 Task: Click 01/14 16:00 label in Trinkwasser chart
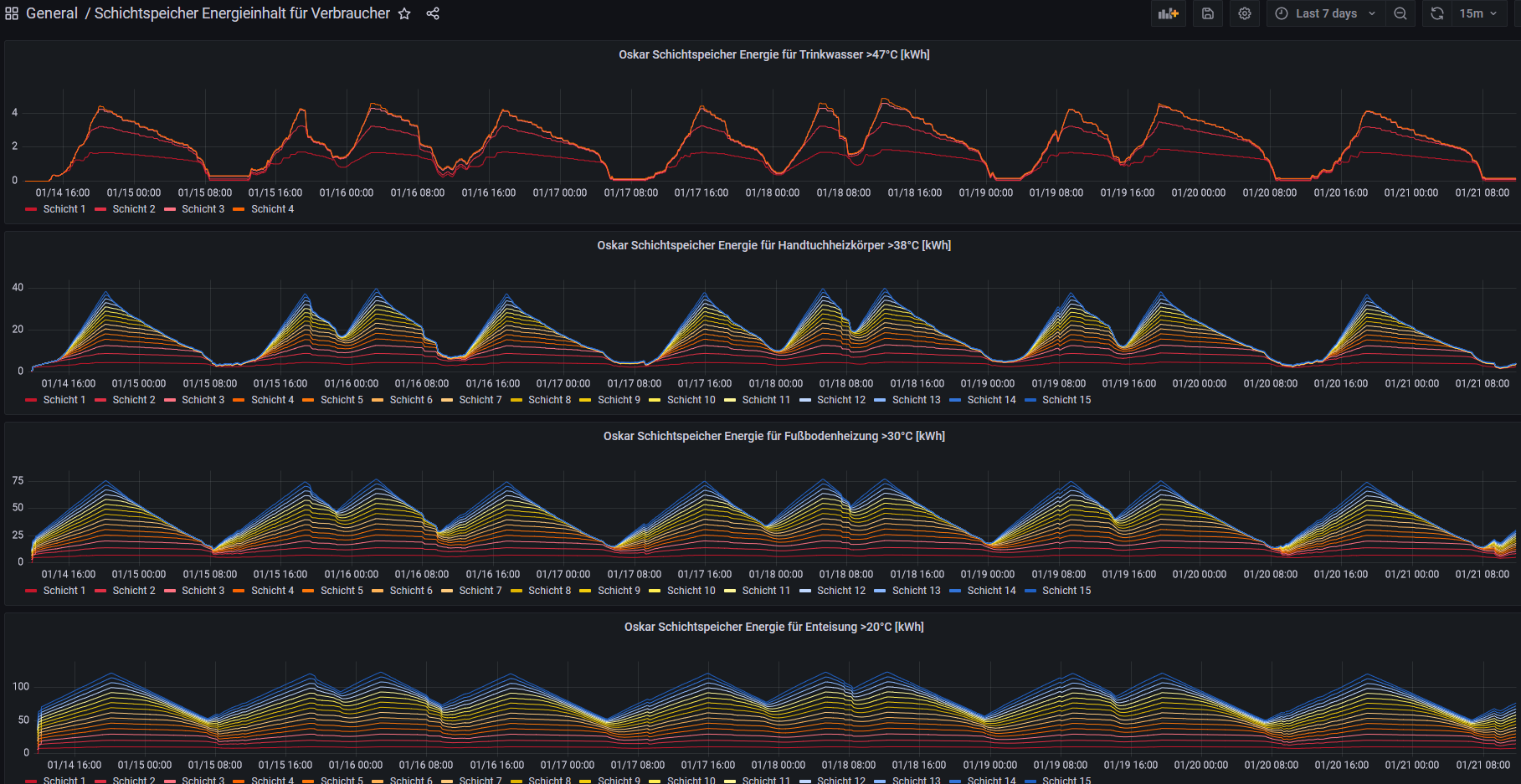click(x=63, y=192)
